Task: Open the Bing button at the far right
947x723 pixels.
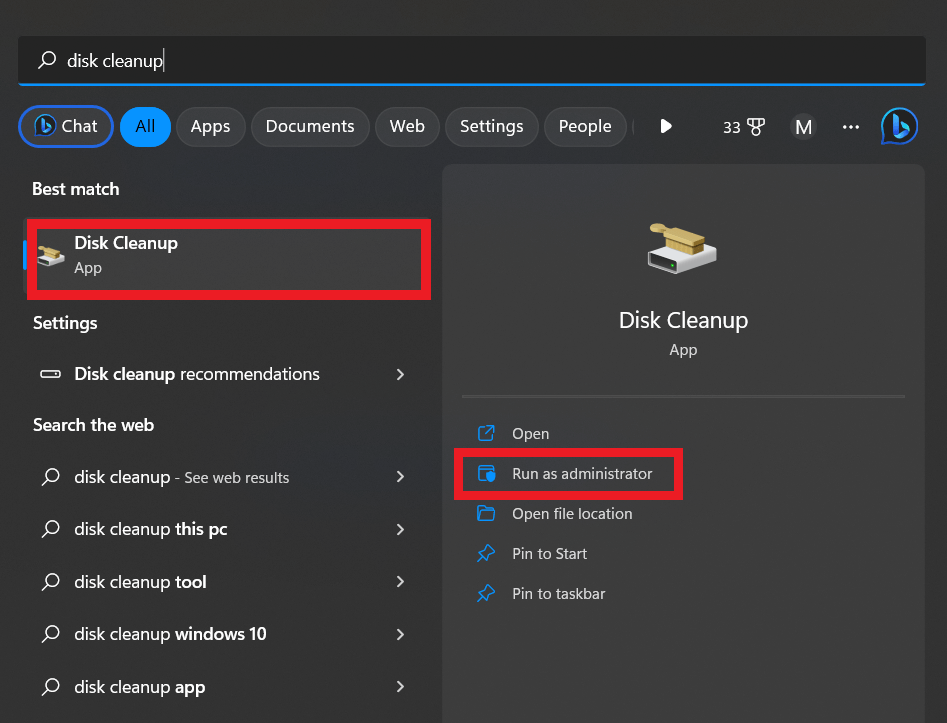Action: pyautogui.click(x=899, y=126)
